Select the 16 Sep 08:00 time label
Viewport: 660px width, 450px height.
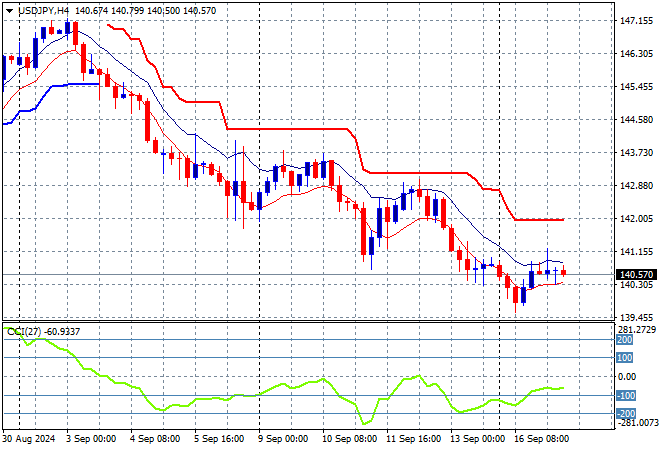click(544, 439)
